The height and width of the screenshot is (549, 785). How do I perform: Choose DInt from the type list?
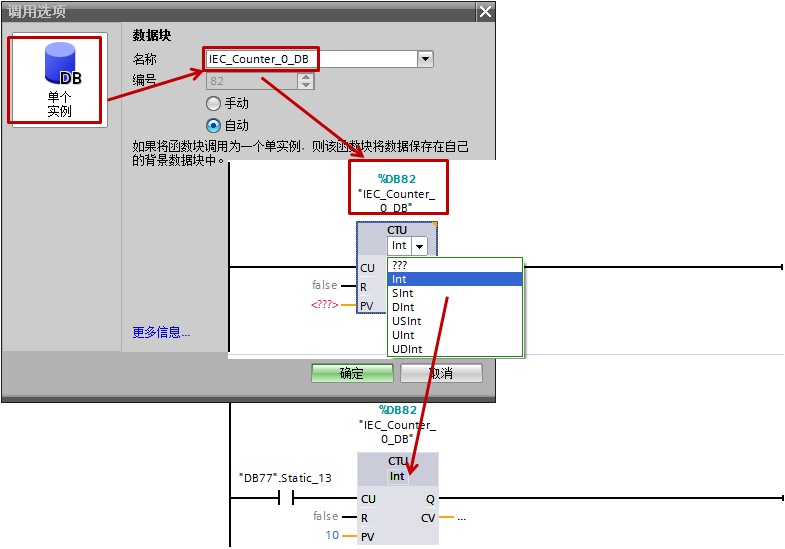click(455, 307)
